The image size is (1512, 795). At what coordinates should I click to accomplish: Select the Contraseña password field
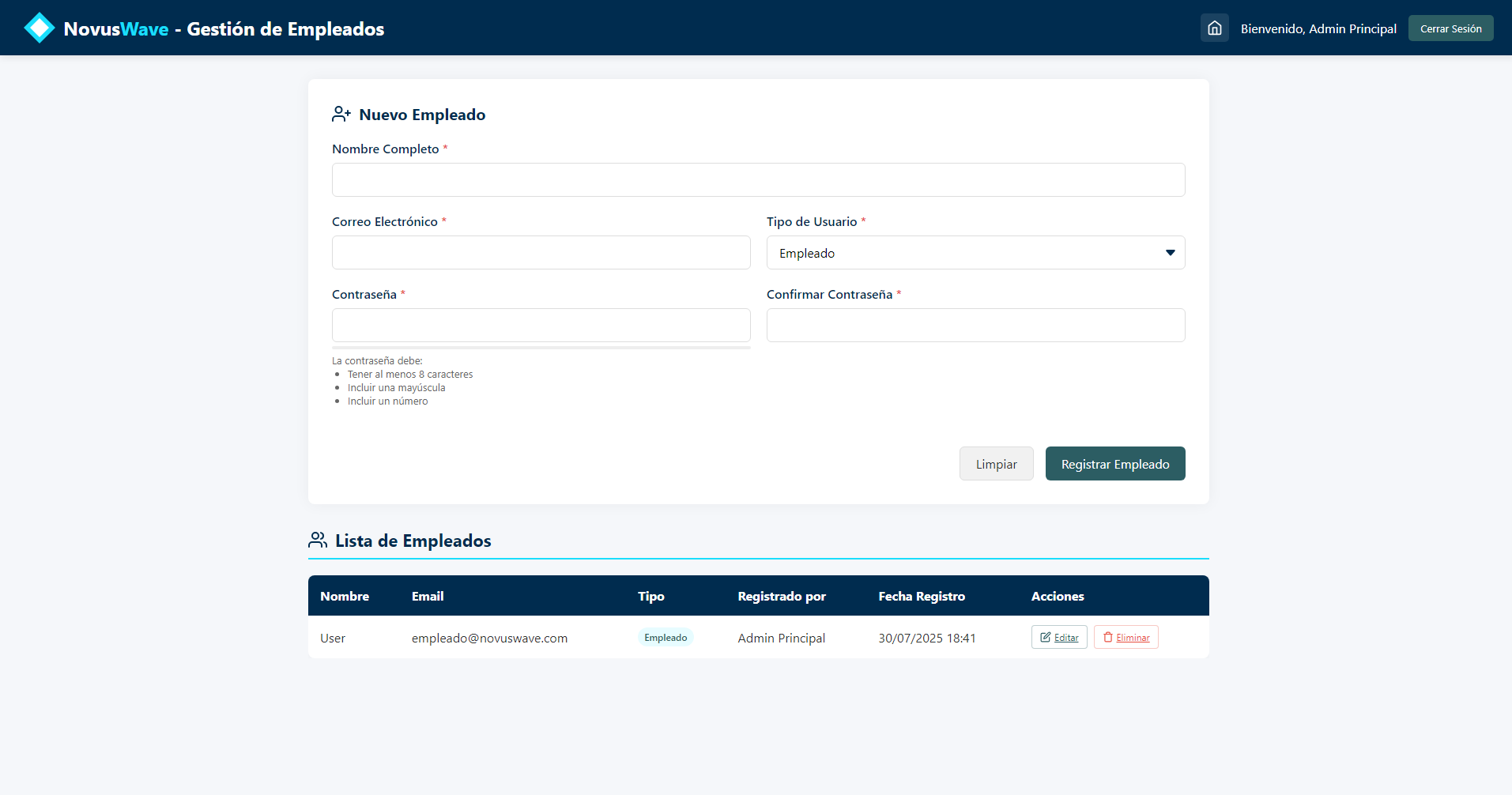click(541, 326)
